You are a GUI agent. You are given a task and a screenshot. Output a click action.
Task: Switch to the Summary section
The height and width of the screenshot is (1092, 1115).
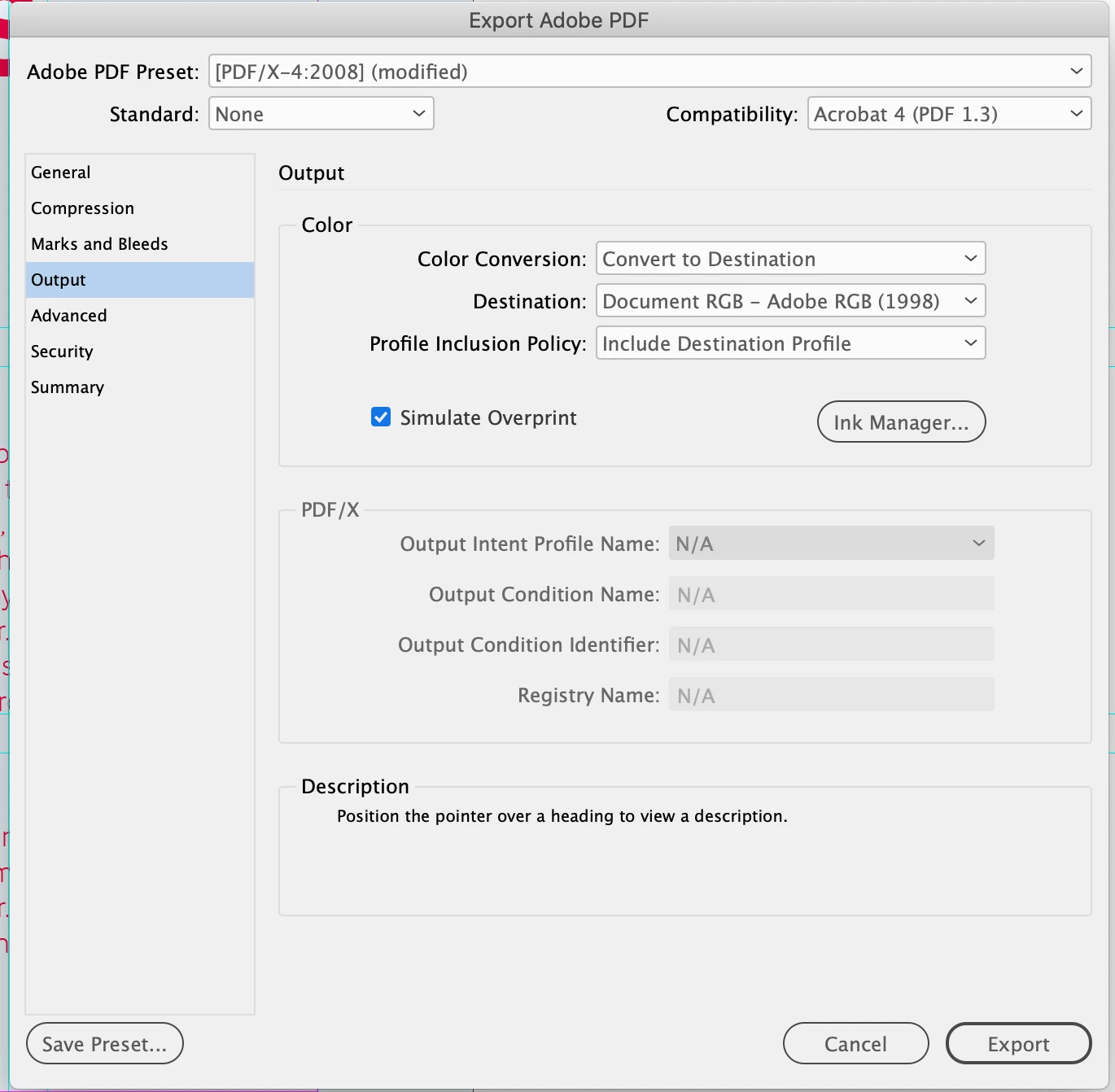click(140, 387)
